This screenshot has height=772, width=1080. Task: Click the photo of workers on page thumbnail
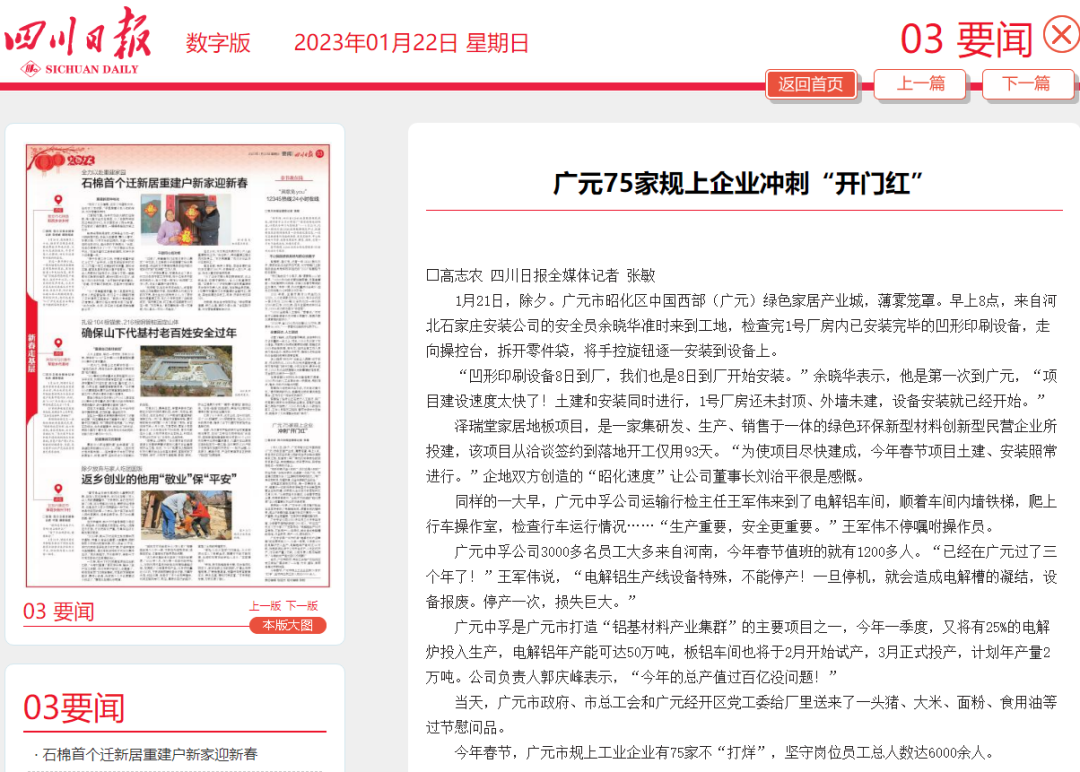[186, 515]
